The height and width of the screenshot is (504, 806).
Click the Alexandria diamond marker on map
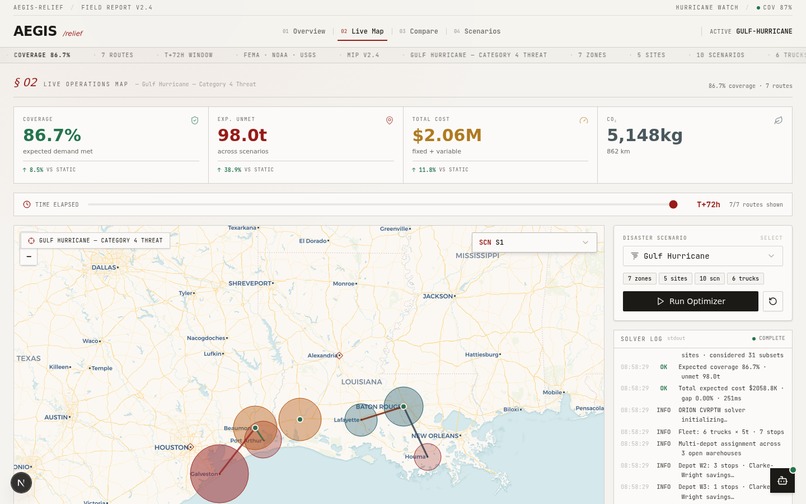coord(339,355)
